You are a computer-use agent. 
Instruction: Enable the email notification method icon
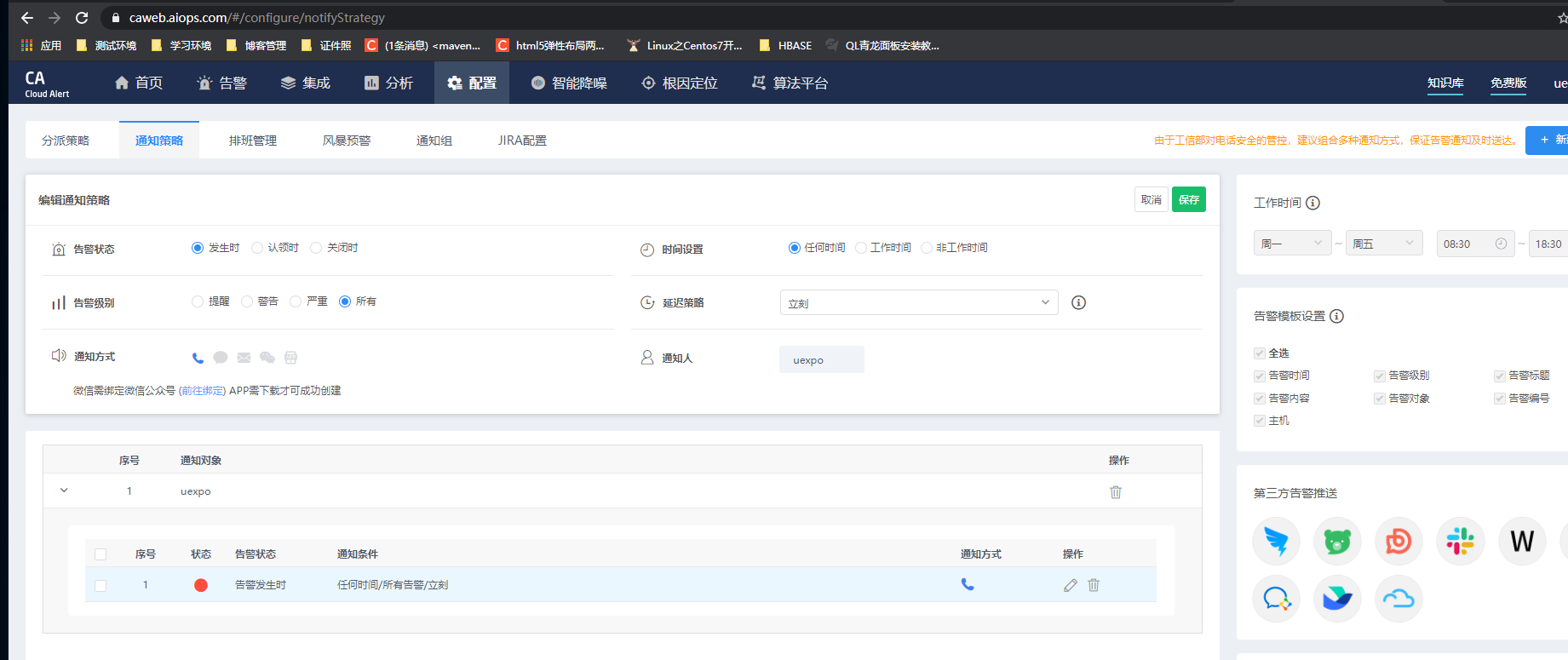coord(244,358)
